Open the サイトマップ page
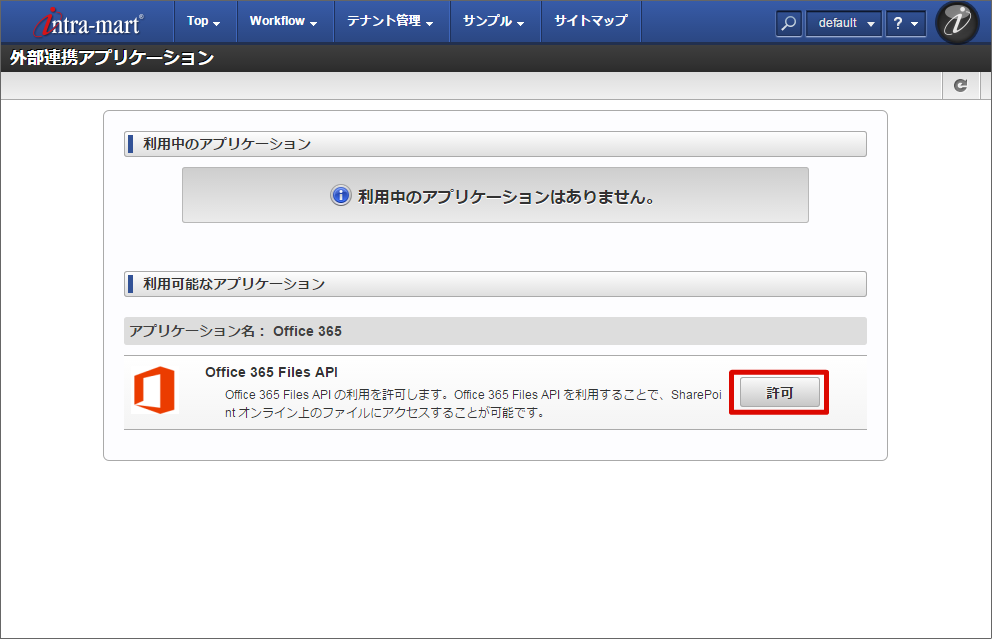The image size is (992, 639). pos(591,22)
